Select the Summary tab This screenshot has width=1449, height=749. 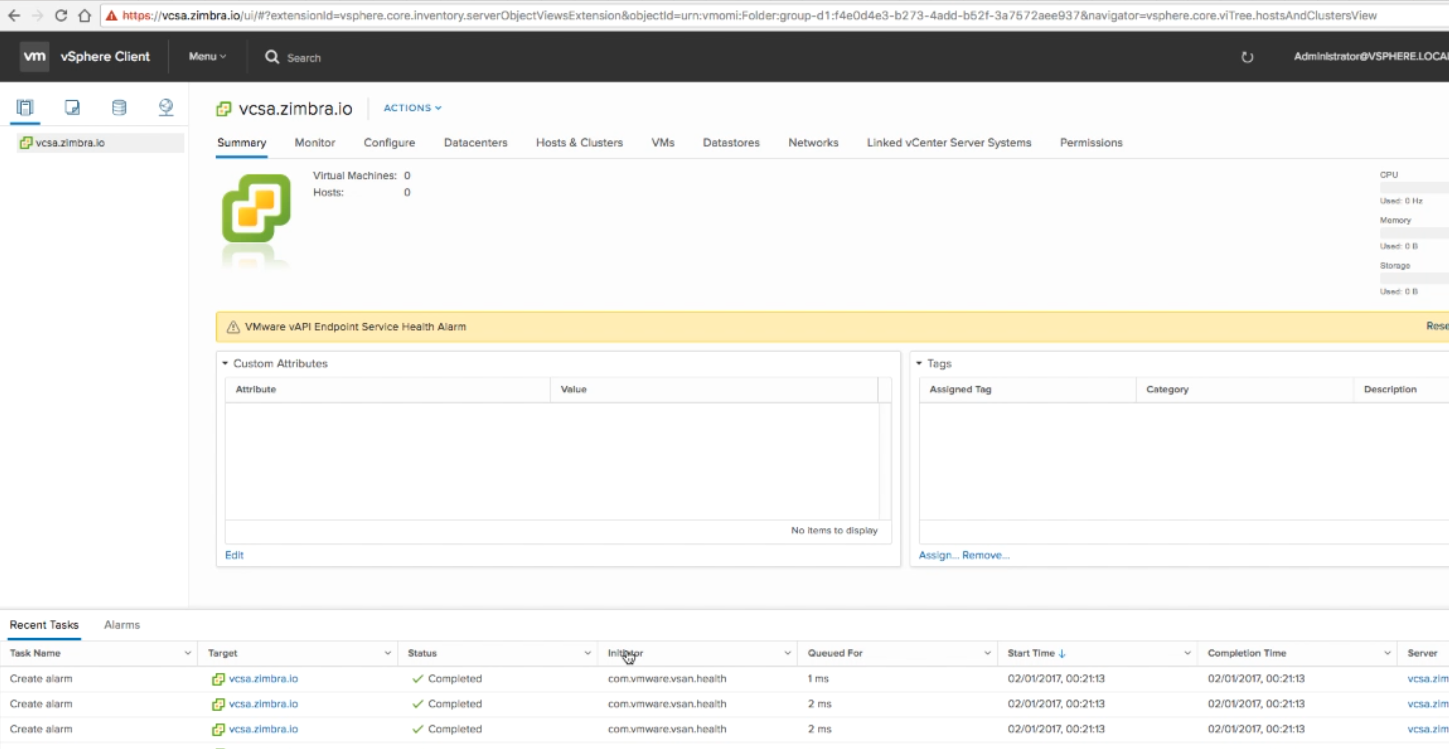242,143
